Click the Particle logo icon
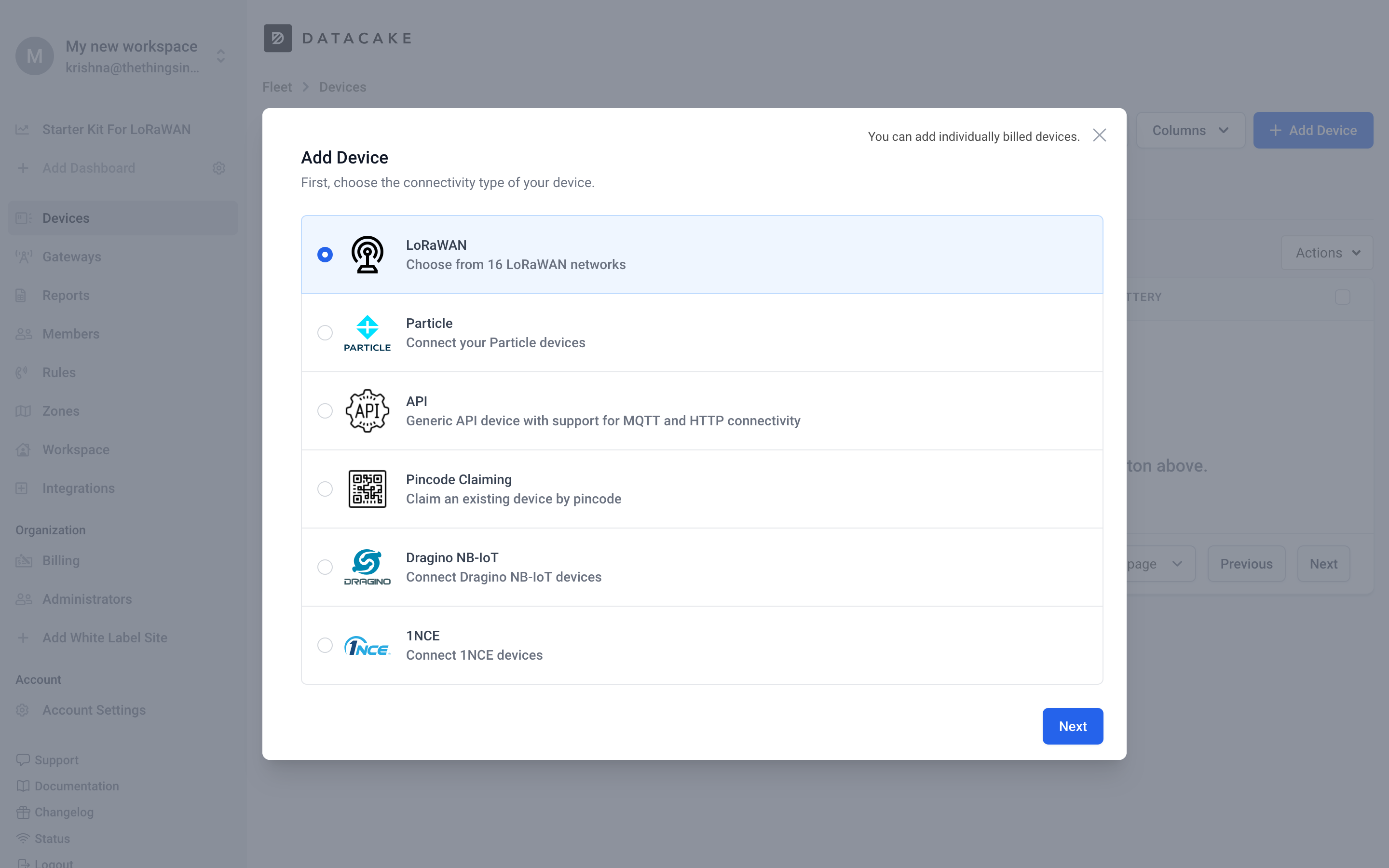Image resolution: width=1389 pixels, height=868 pixels. [x=367, y=332]
